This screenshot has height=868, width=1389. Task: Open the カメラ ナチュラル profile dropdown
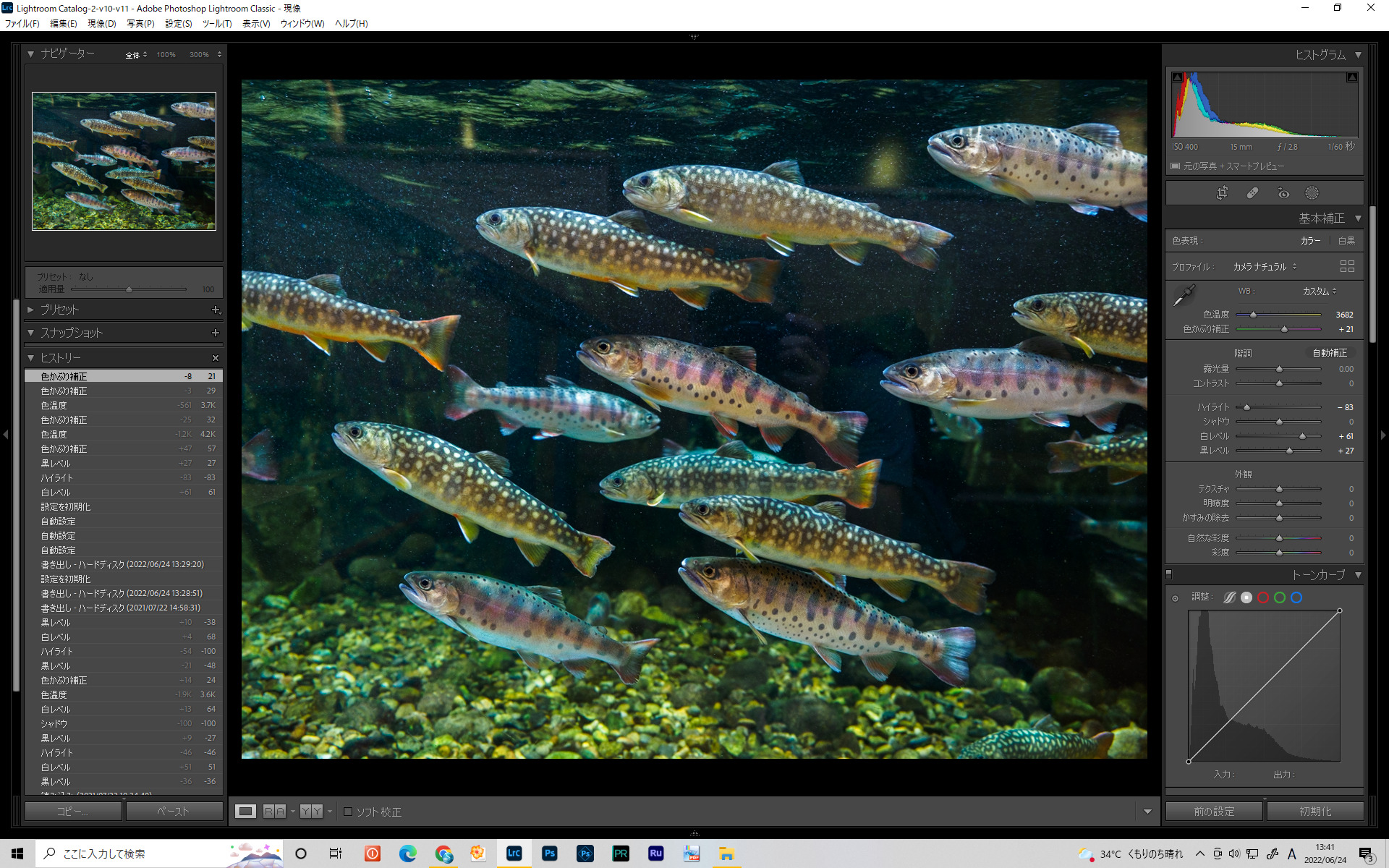pyautogui.click(x=1265, y=267)
